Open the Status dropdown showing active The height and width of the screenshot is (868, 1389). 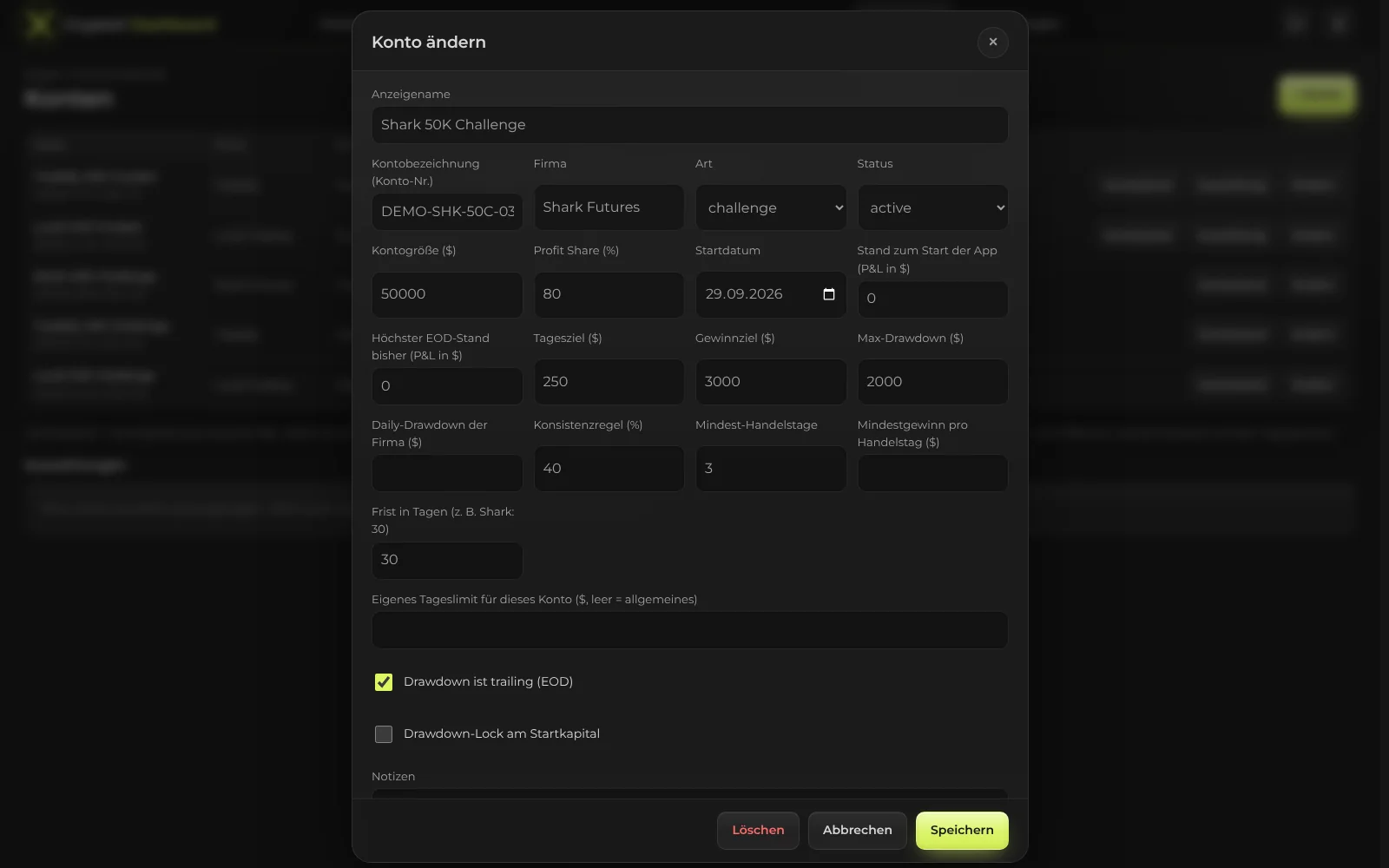932,207
